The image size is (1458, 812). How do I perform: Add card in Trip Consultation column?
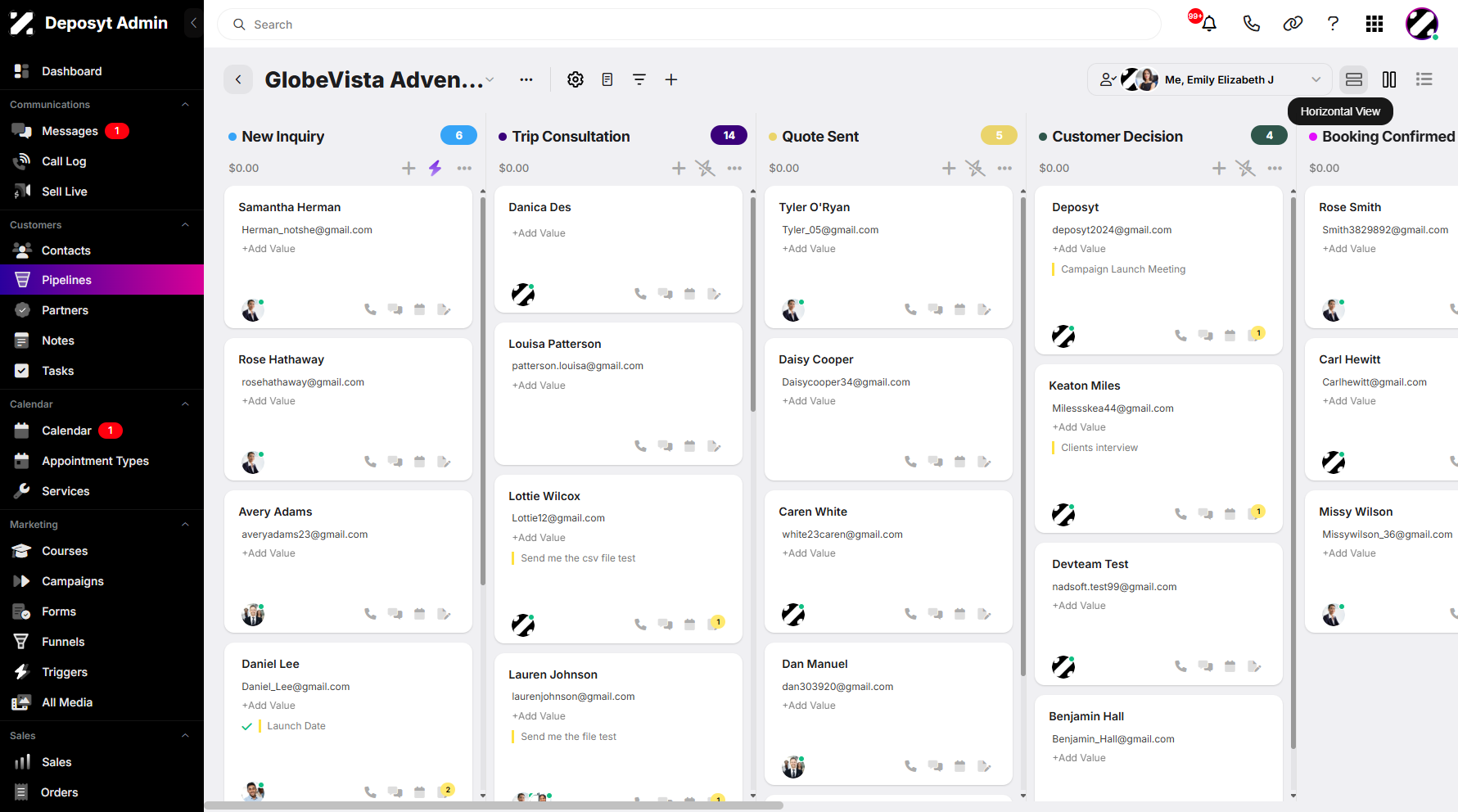point(679,168)
